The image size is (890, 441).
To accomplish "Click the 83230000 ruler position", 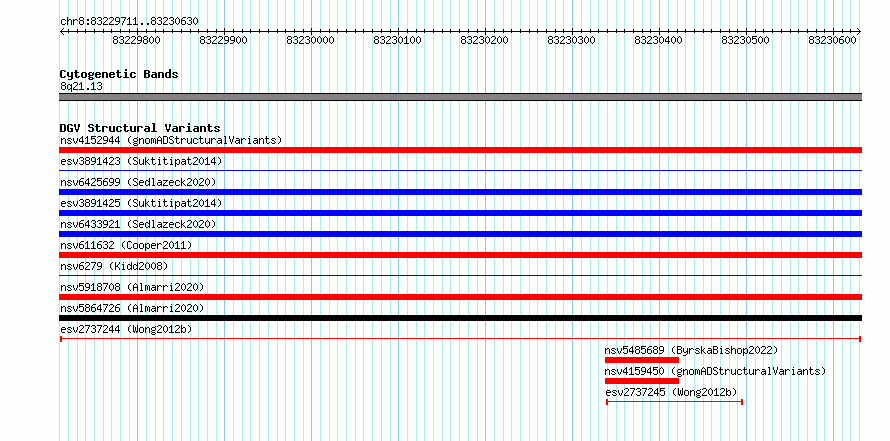I will [310, 40].
